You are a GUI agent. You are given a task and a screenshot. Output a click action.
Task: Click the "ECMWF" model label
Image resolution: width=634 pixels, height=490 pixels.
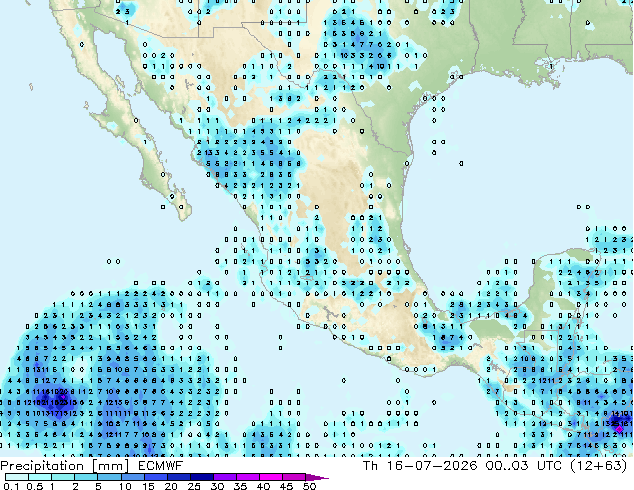click(x=161, y=466)
